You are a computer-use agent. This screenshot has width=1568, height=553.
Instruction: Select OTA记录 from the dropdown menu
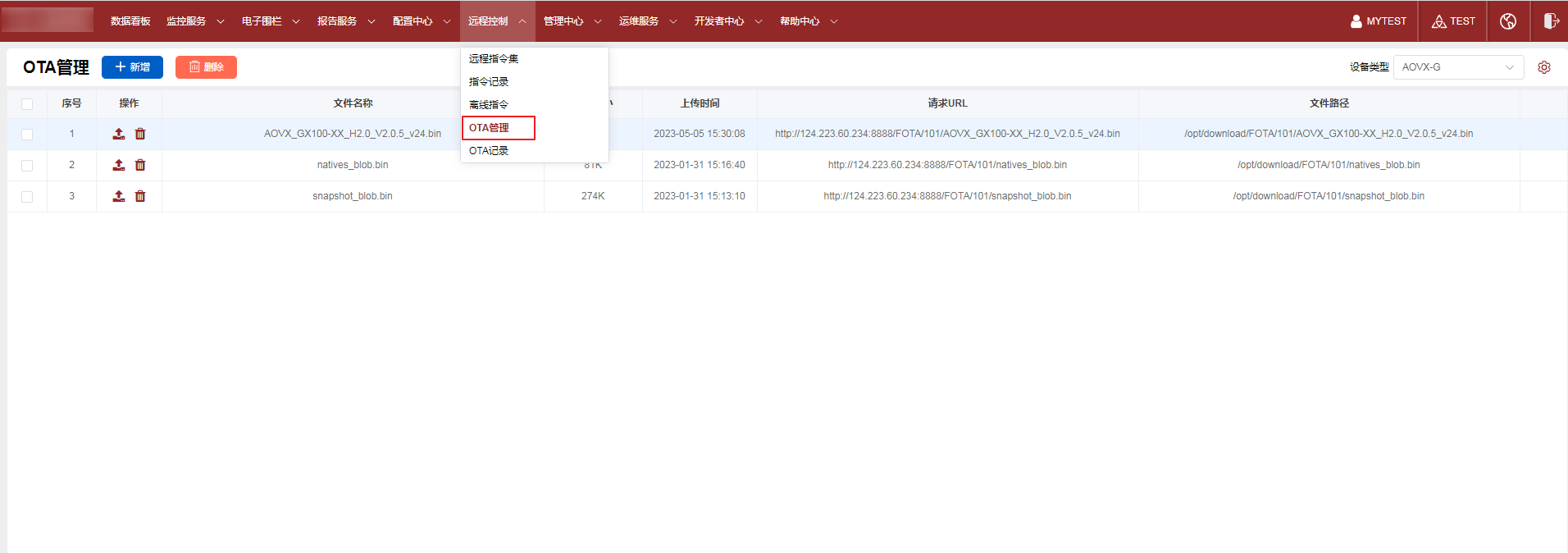489,151
